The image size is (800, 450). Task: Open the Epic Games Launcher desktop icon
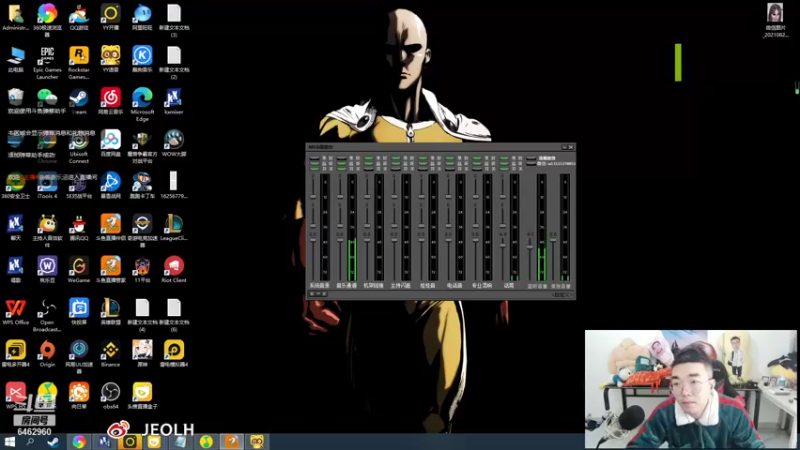pos(47,63)
